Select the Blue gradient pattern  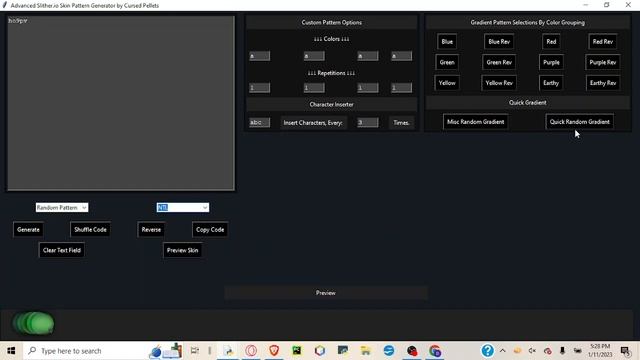(447, 42)
